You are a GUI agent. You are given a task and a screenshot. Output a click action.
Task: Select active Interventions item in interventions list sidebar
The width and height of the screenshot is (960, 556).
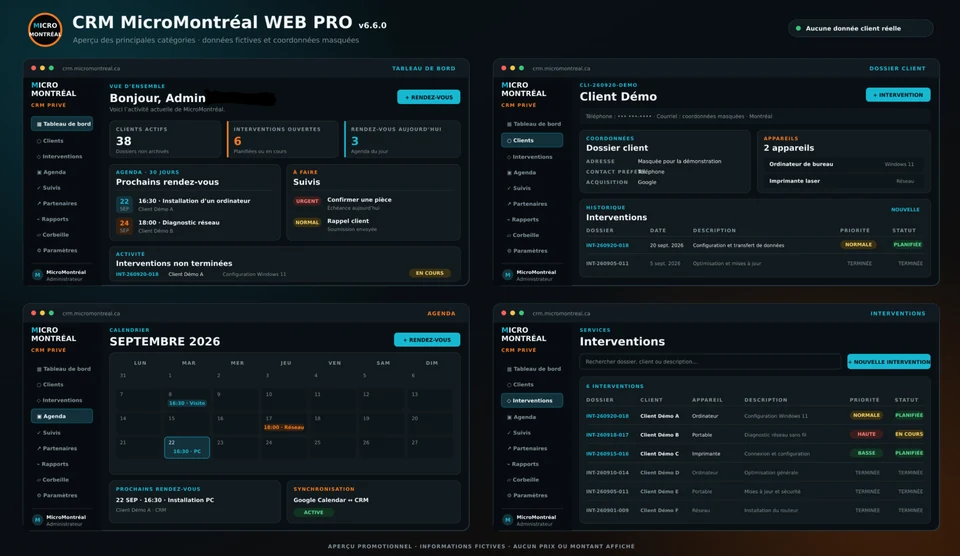532,400
